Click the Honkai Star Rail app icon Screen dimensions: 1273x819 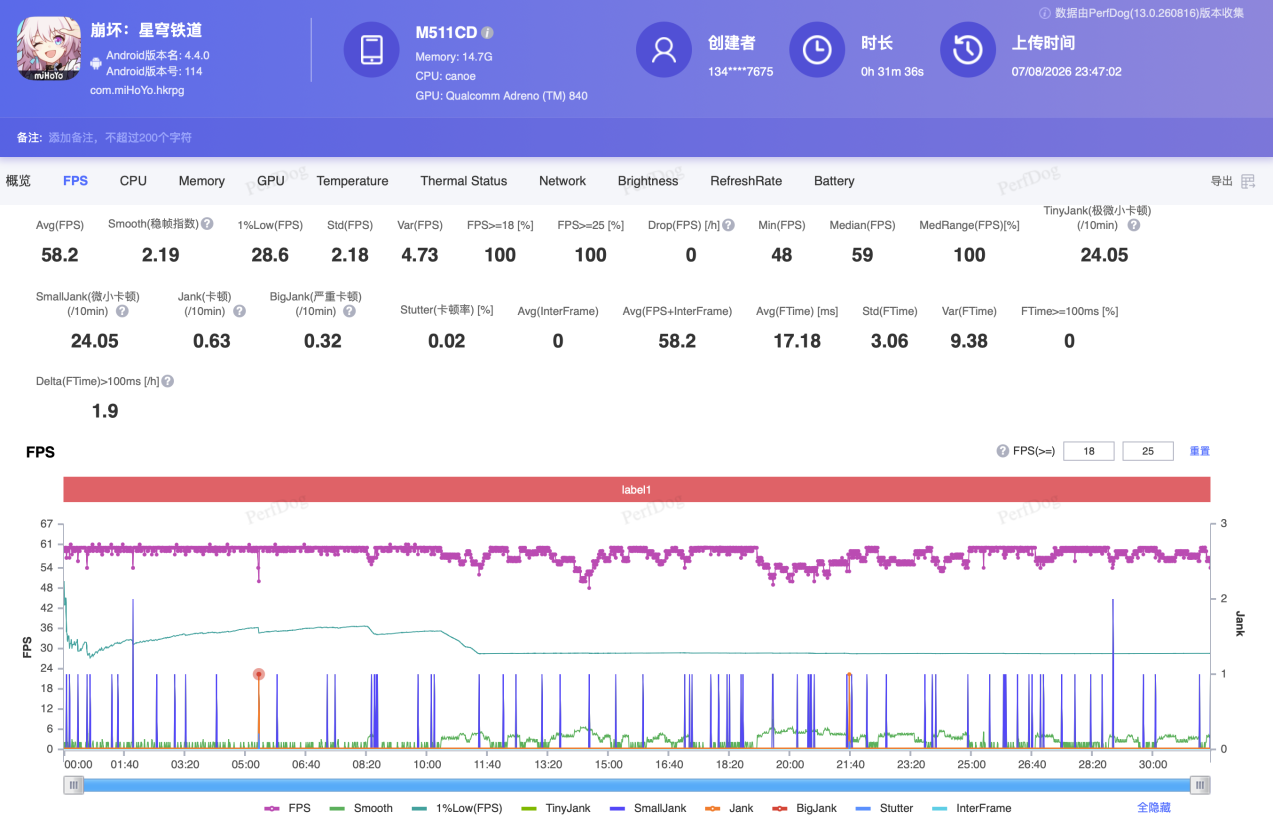[x=48, y=50]
